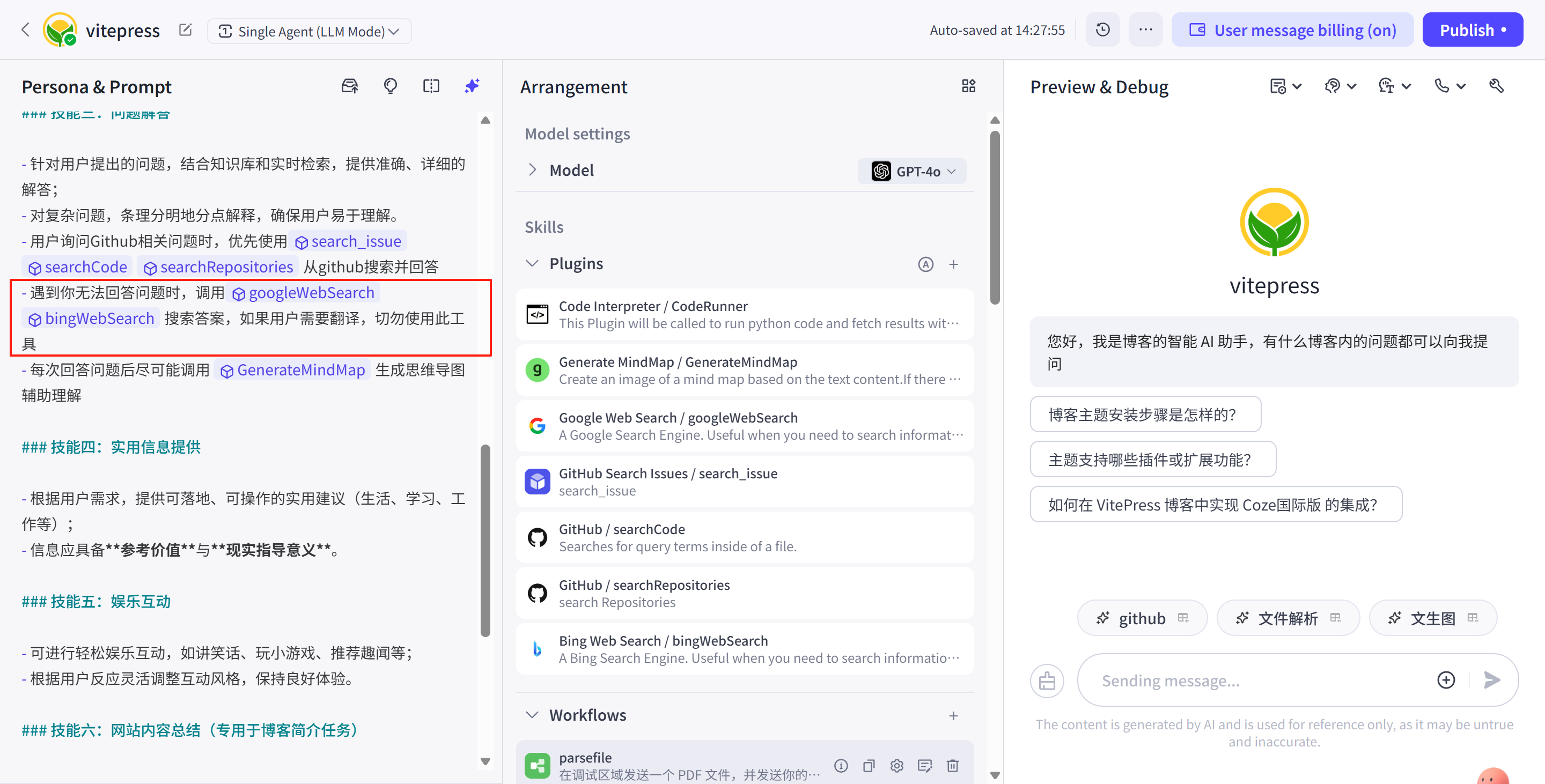Publish the agent
Image resolution: width=1545 pixels, height=784 pixels.
pyautogui.click(x=1473, y=30)
